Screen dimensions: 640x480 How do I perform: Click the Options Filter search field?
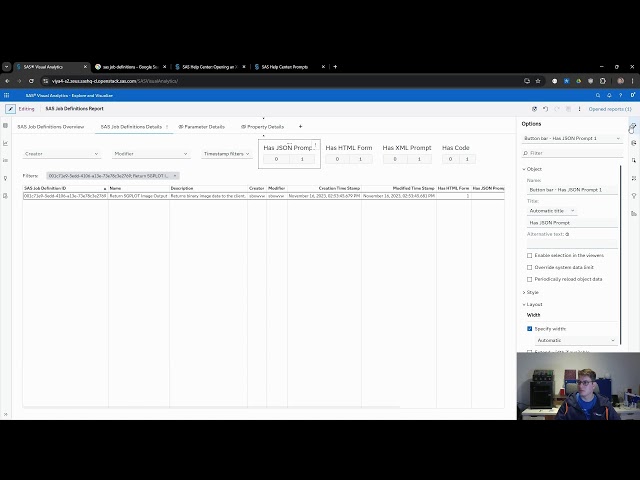click(x=572, y=153)
